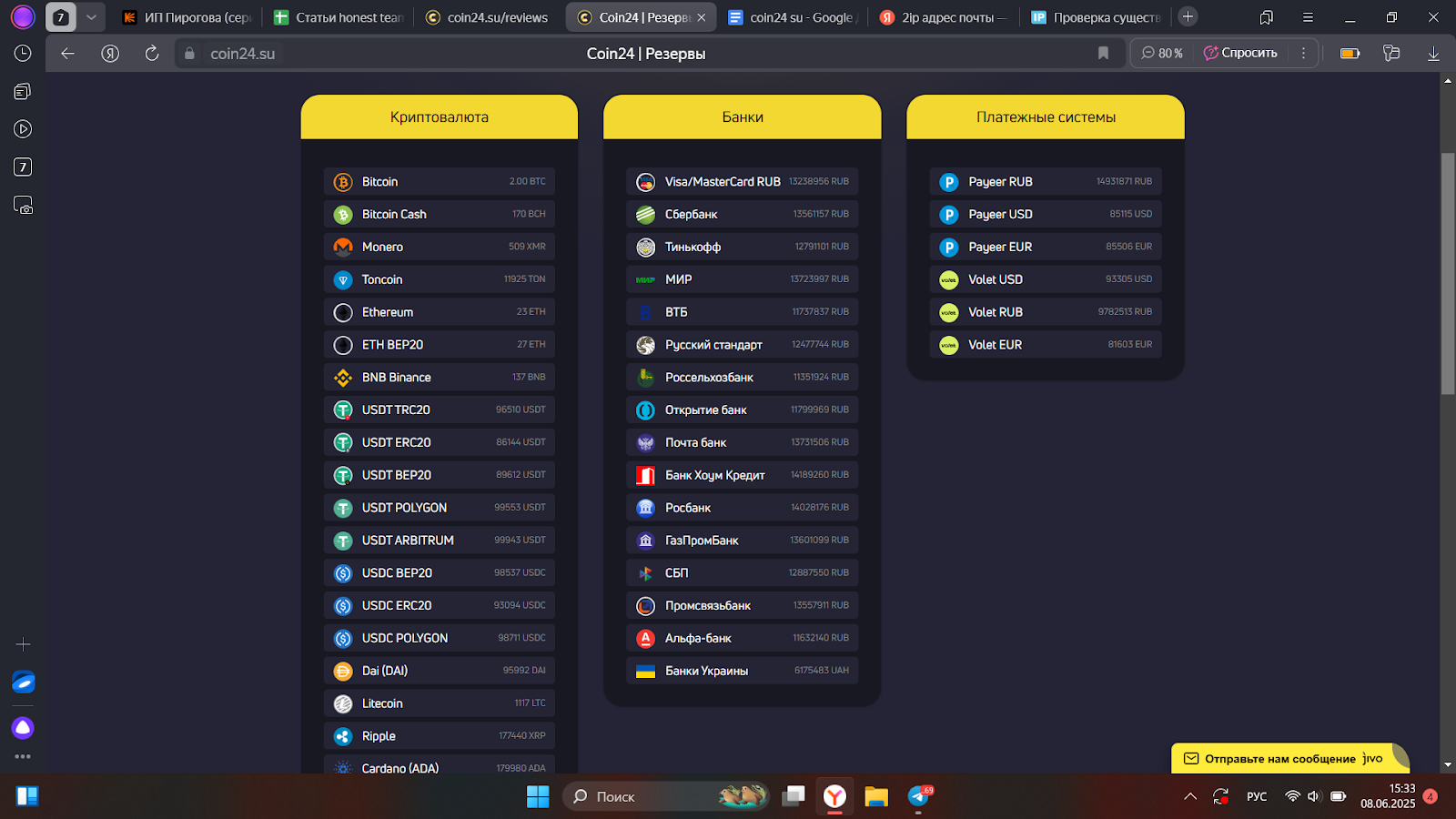The width and height of the screenshot is (1456, 819).
Task: Click the Bitcoin Cash row
Action: (x=440, y=215)
